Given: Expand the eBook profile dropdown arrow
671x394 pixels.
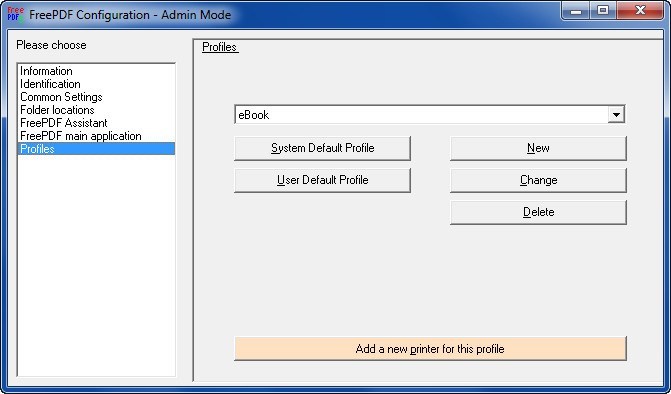Looking at the screenshot, I should 616,115.
